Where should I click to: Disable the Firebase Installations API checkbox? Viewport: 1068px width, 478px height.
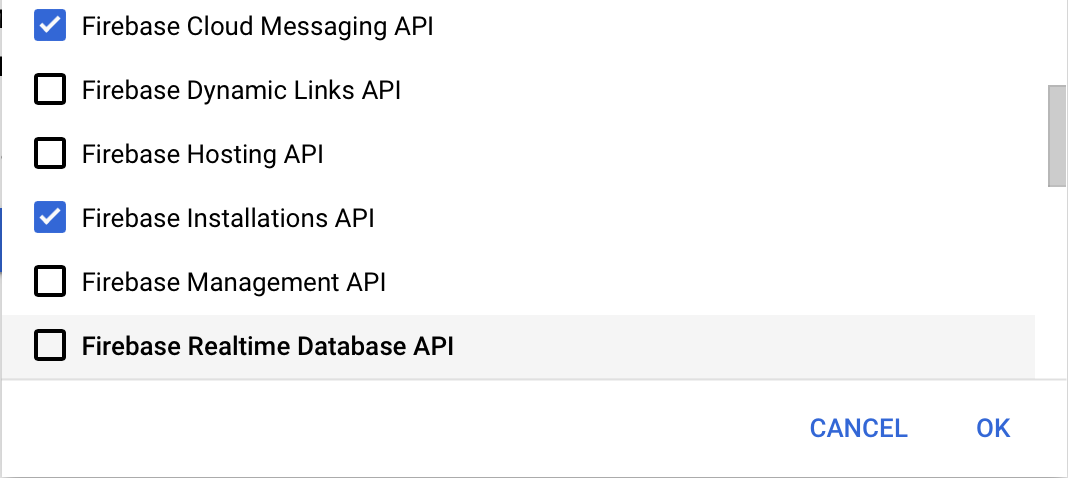click(50, 218)
